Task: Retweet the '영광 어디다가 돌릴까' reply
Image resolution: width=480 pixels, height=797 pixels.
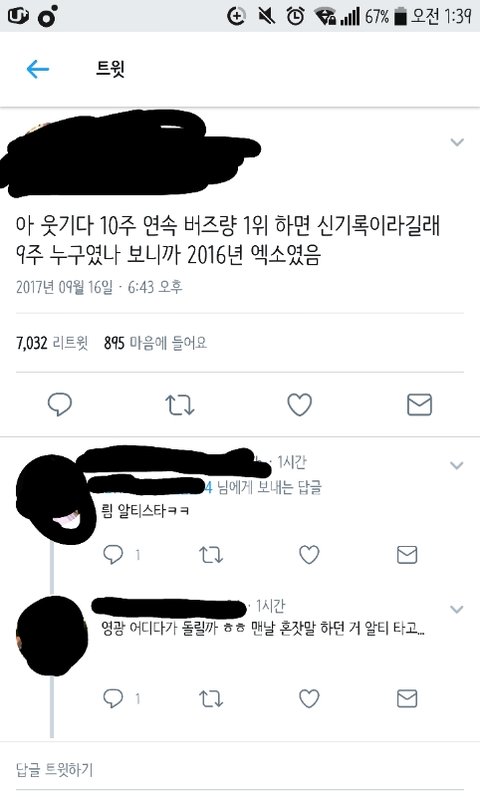Action: pos(211,698)
